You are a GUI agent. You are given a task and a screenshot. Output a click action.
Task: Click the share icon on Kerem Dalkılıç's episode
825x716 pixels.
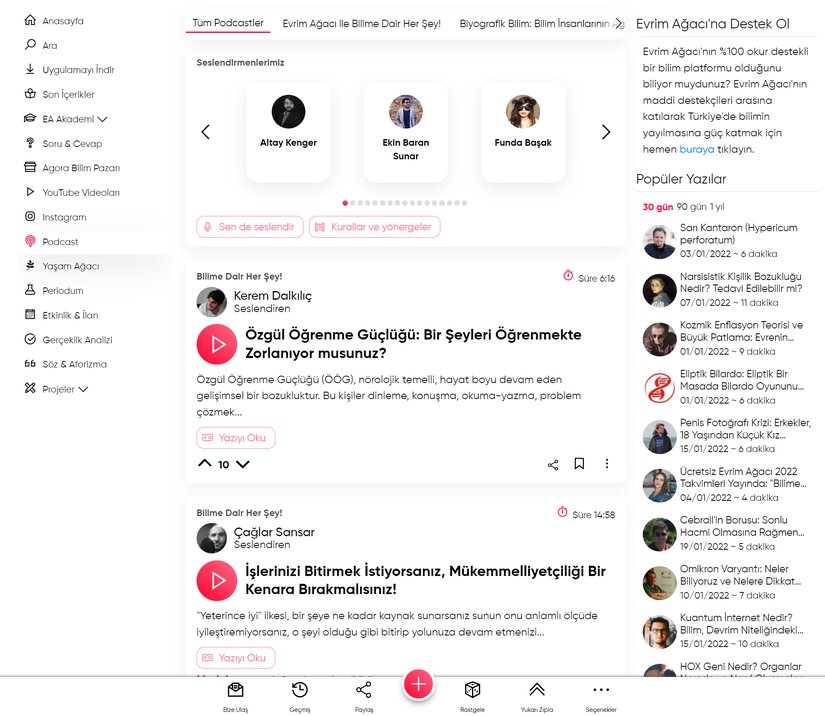click(553, 465)
